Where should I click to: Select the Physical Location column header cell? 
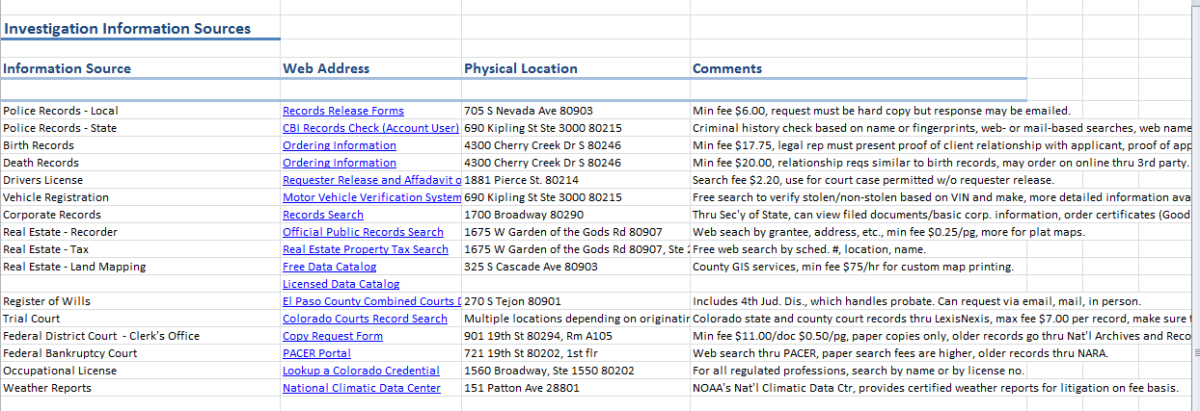click(520, 69)
